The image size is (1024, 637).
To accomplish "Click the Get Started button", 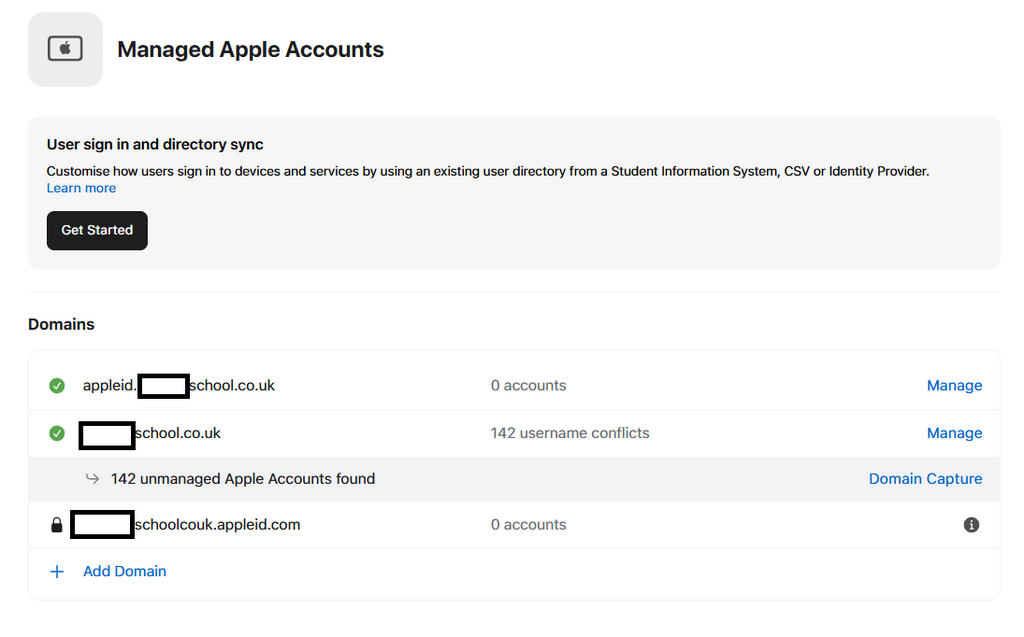I will 97,231.
